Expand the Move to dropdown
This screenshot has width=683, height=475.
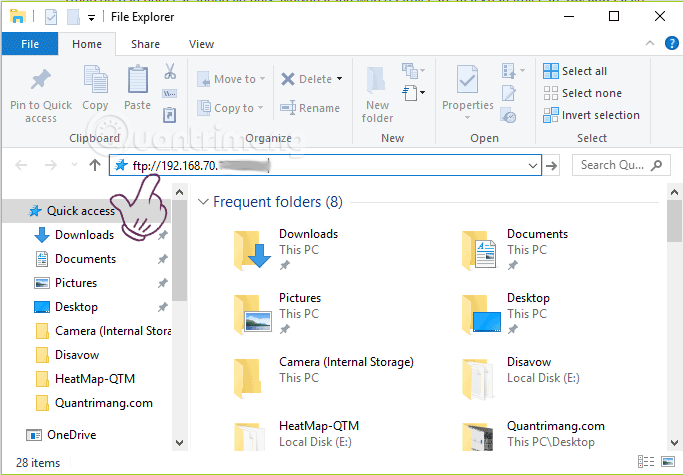pyautogui.click(x=263, y=79)
